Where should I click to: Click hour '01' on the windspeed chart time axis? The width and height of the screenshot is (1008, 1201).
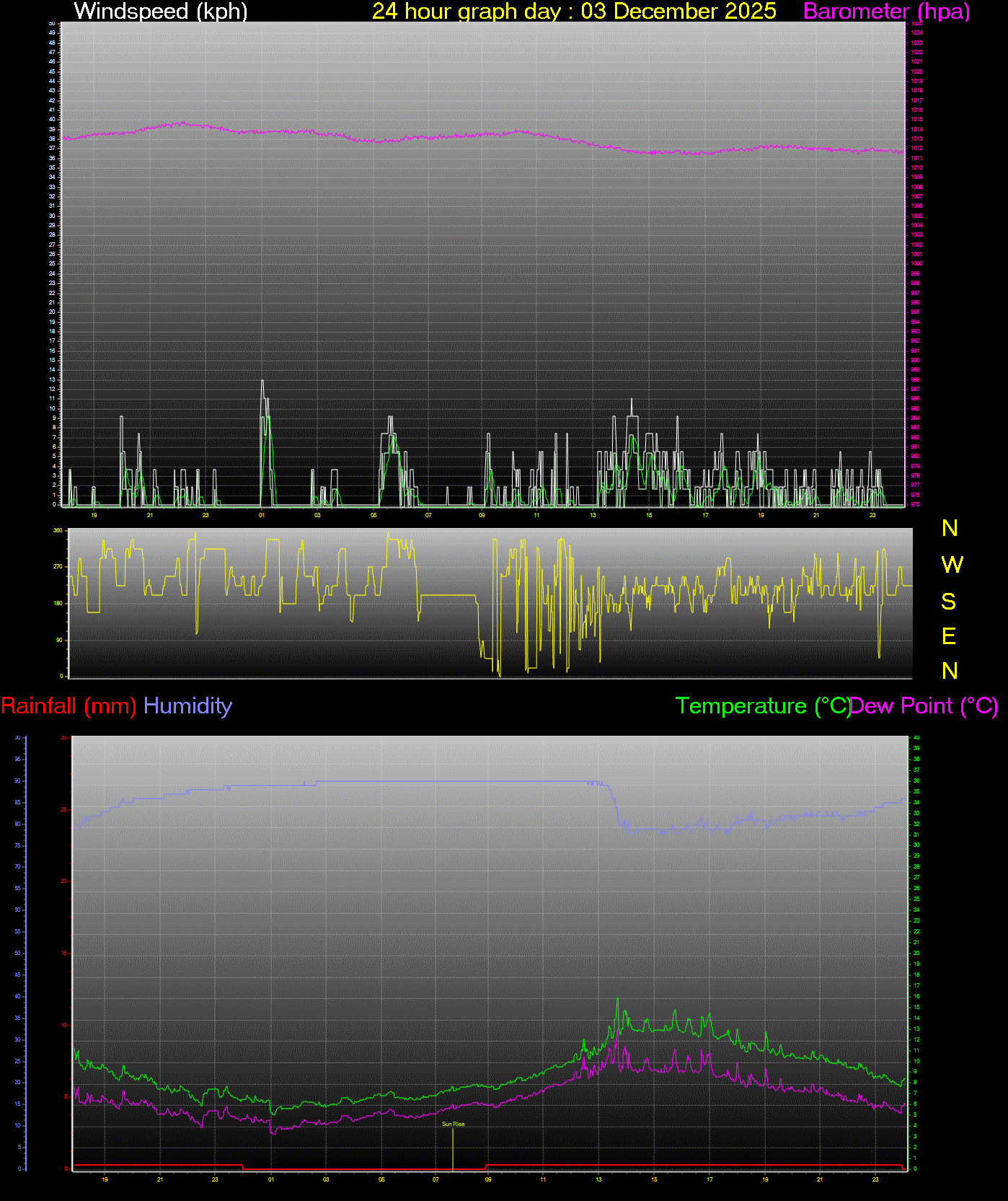[262, 515]
